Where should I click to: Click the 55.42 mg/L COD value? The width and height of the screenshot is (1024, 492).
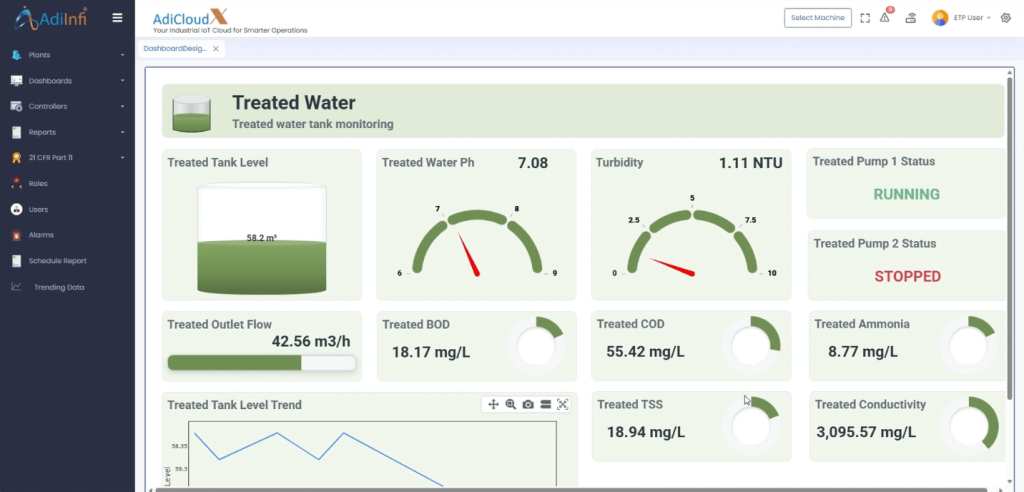click(645, 352)
